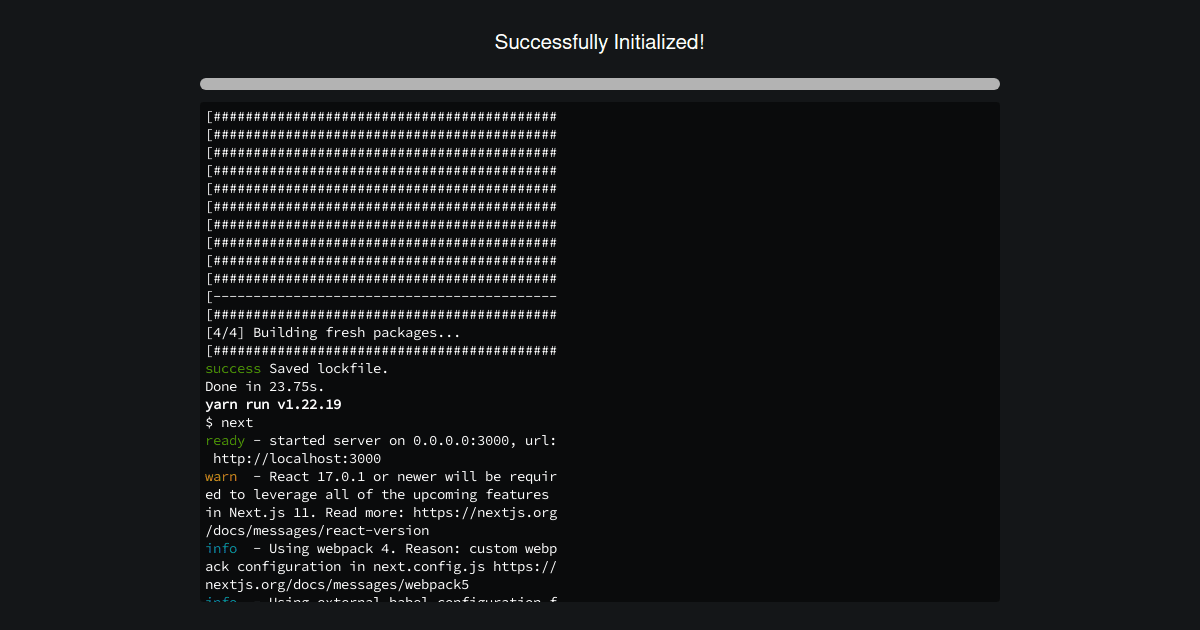
Task: Select the "$ next" command line
Action: pyautogui.click(x=229, y=423)
